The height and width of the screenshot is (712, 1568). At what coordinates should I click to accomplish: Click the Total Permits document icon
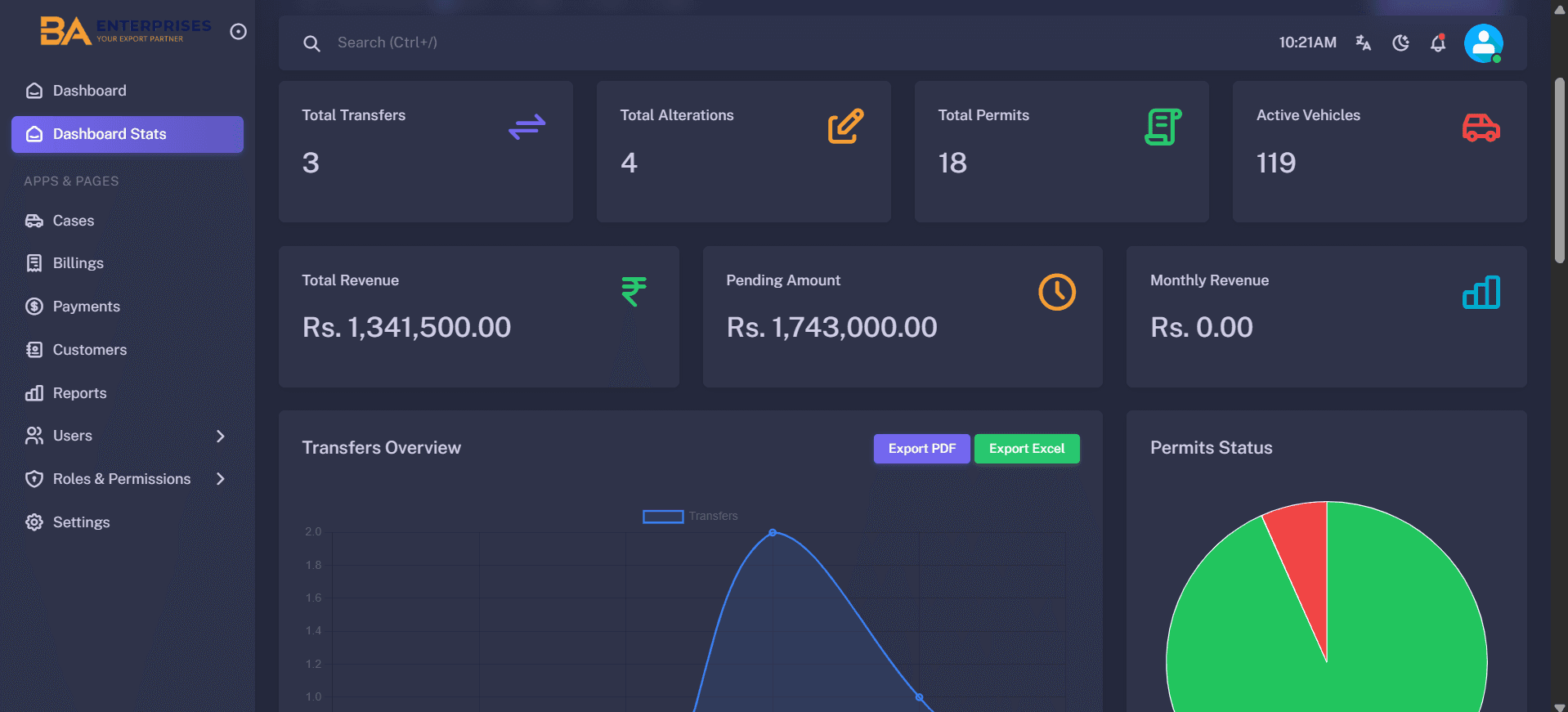[x=1163, y=127]
